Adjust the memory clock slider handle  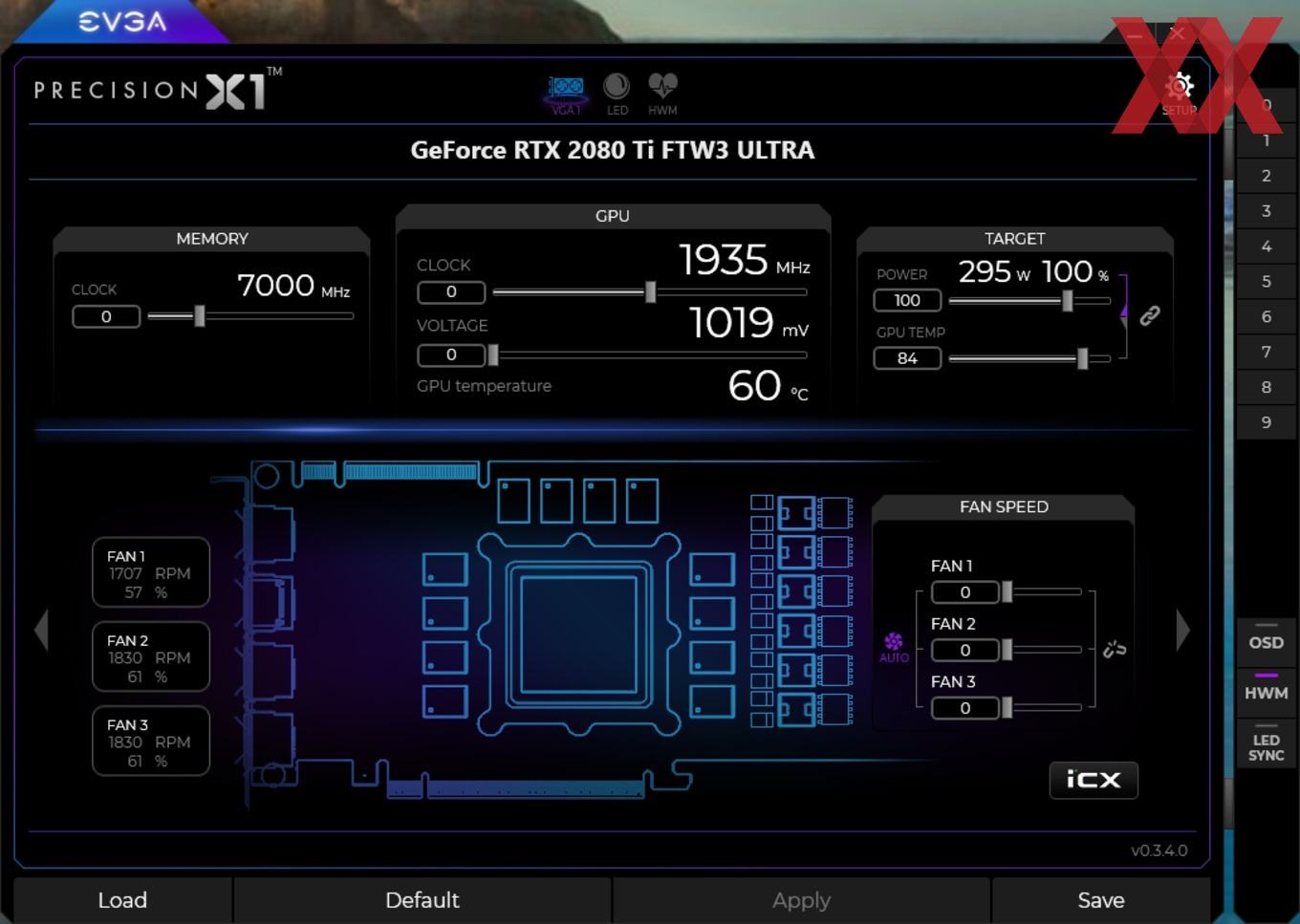click(x=200, y=315)
